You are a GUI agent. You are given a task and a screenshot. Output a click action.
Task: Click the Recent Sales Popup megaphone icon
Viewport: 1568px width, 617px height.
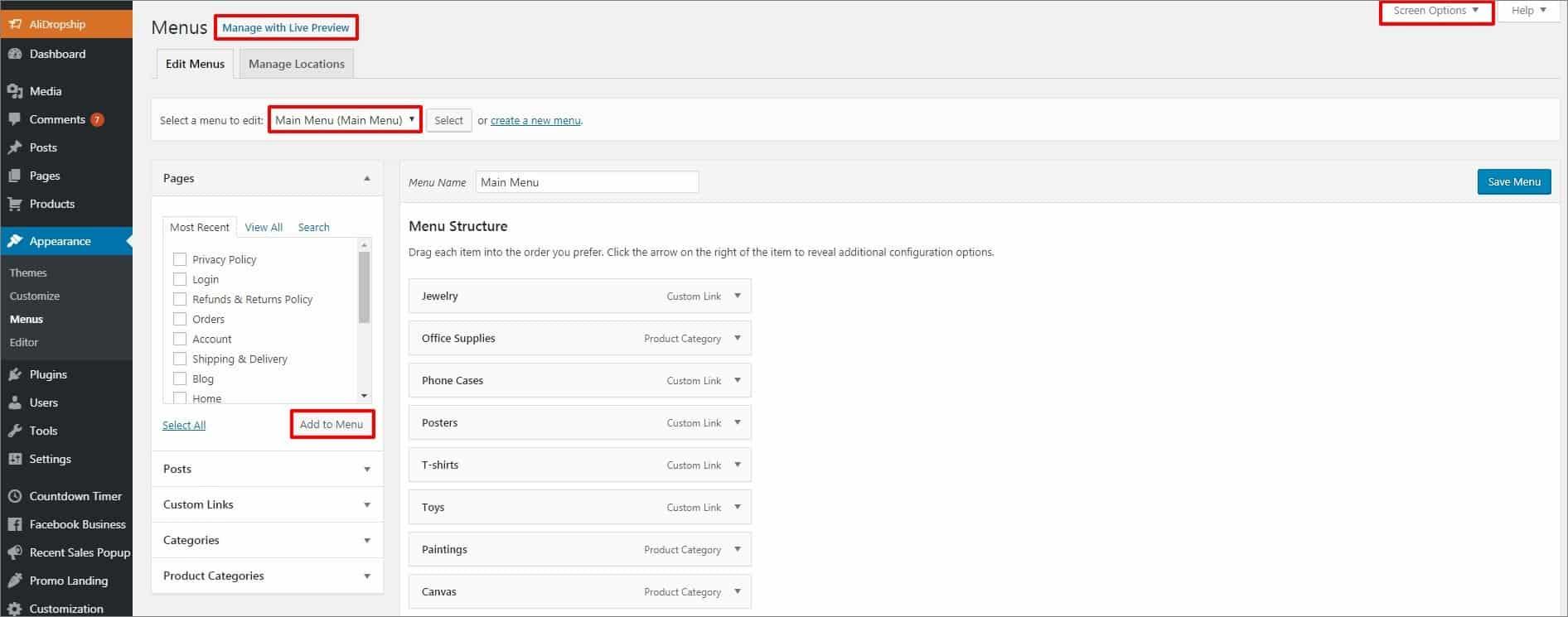[15, 552]
